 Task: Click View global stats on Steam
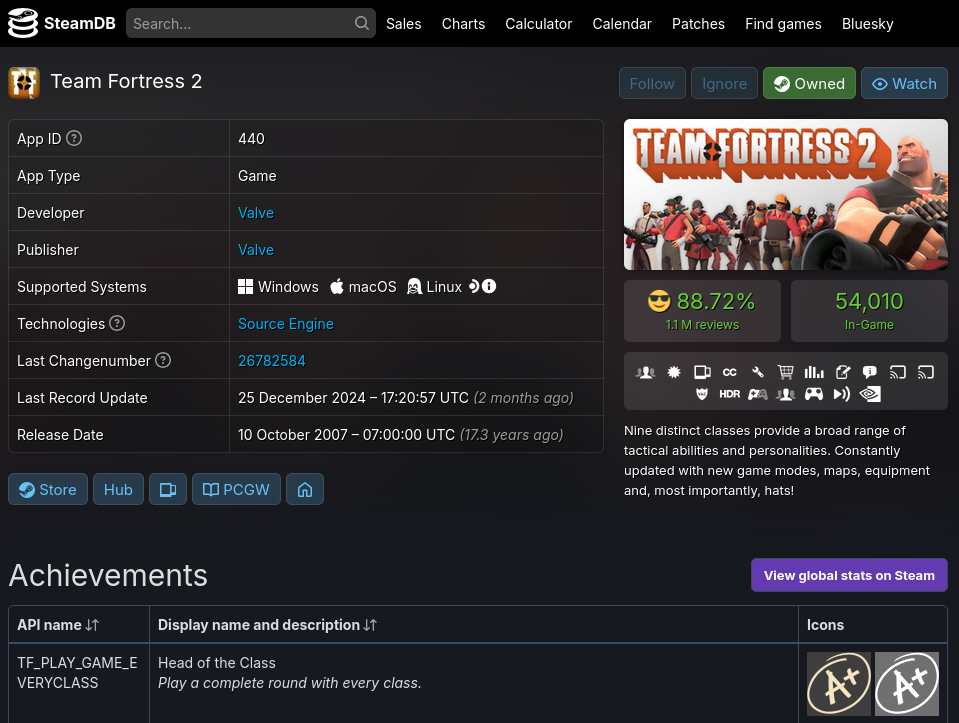point(849,575)
